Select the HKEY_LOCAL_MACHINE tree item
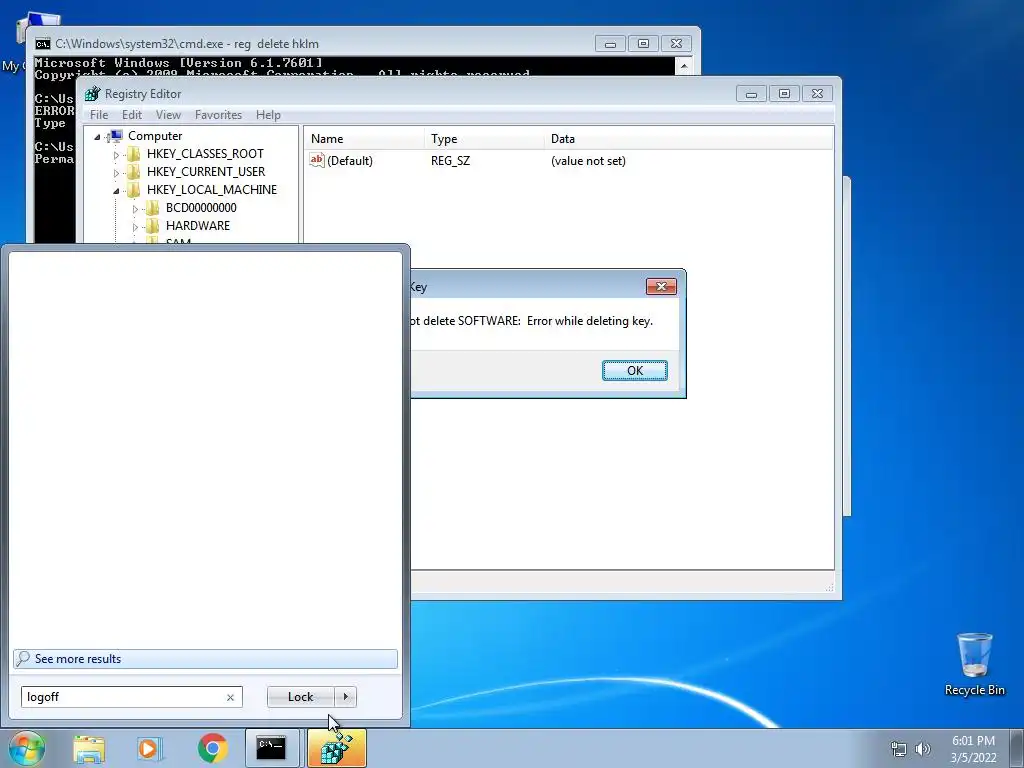The height and width of the screenshot is (768, 1024). click(212, 190)
